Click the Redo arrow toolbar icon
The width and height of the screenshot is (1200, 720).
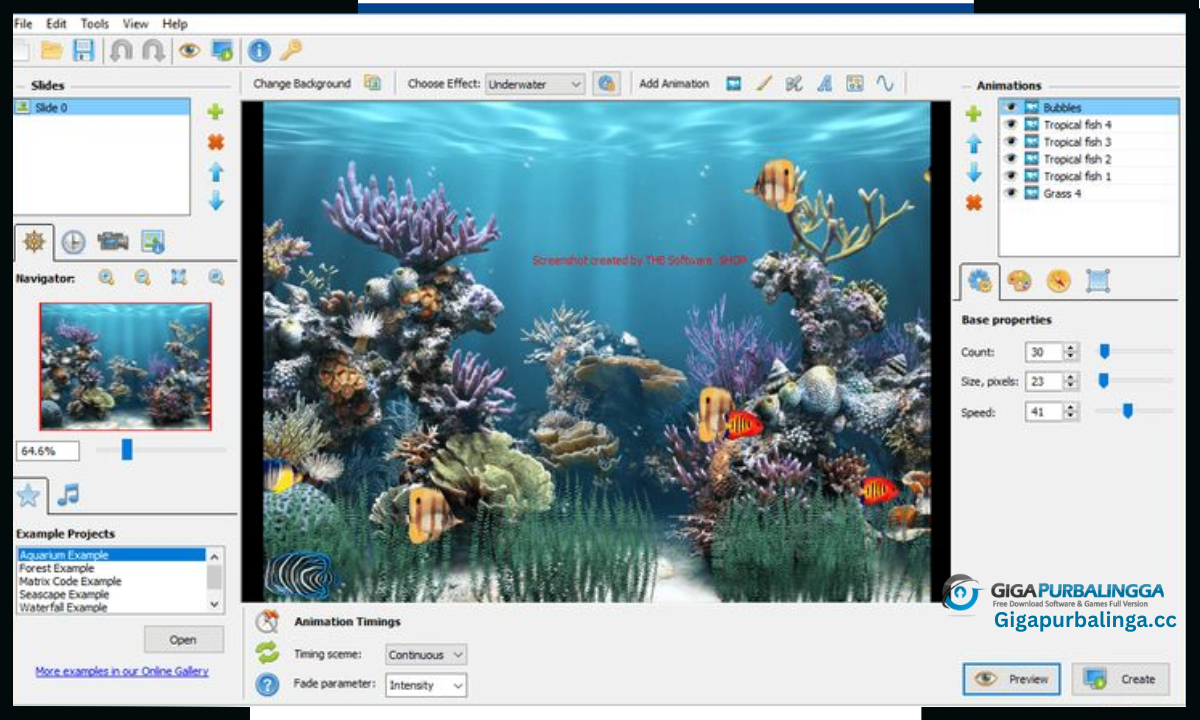[x=154, y=50]
